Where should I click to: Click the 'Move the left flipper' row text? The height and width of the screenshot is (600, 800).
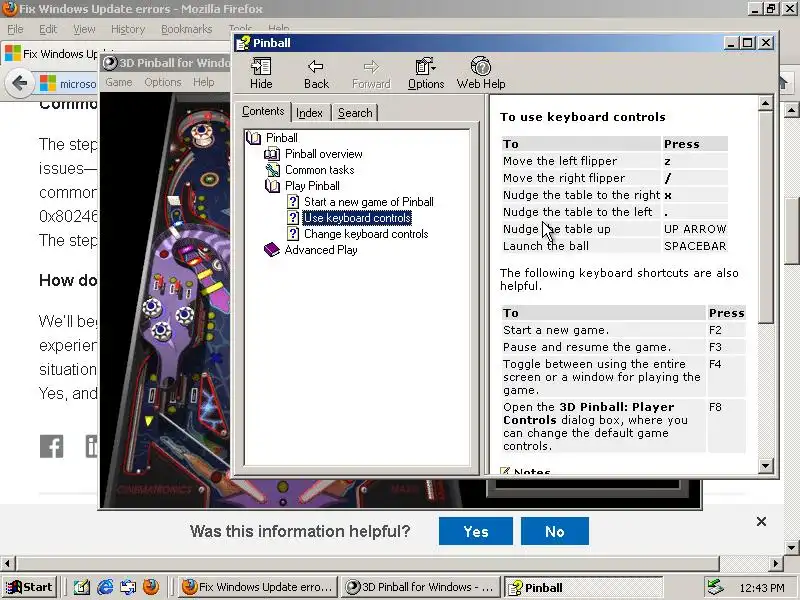click(560, 161)
